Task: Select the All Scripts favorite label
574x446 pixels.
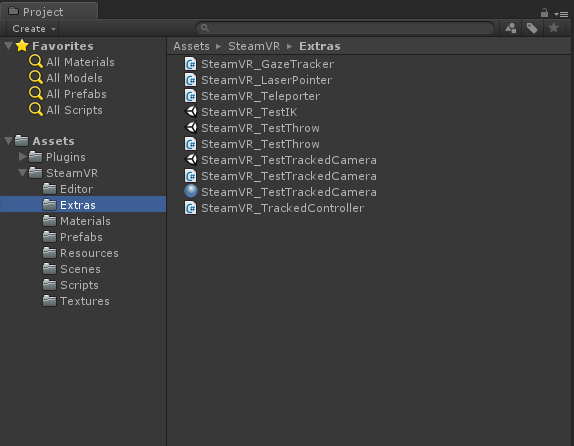Action: (x=74, y=110)
